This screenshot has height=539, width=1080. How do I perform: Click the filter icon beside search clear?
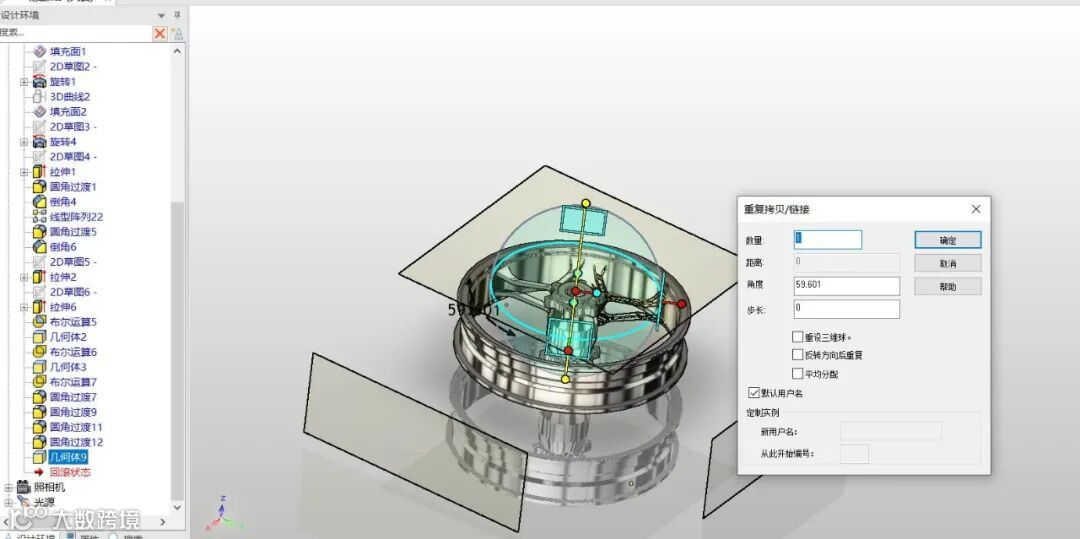[x=178, y=33]
